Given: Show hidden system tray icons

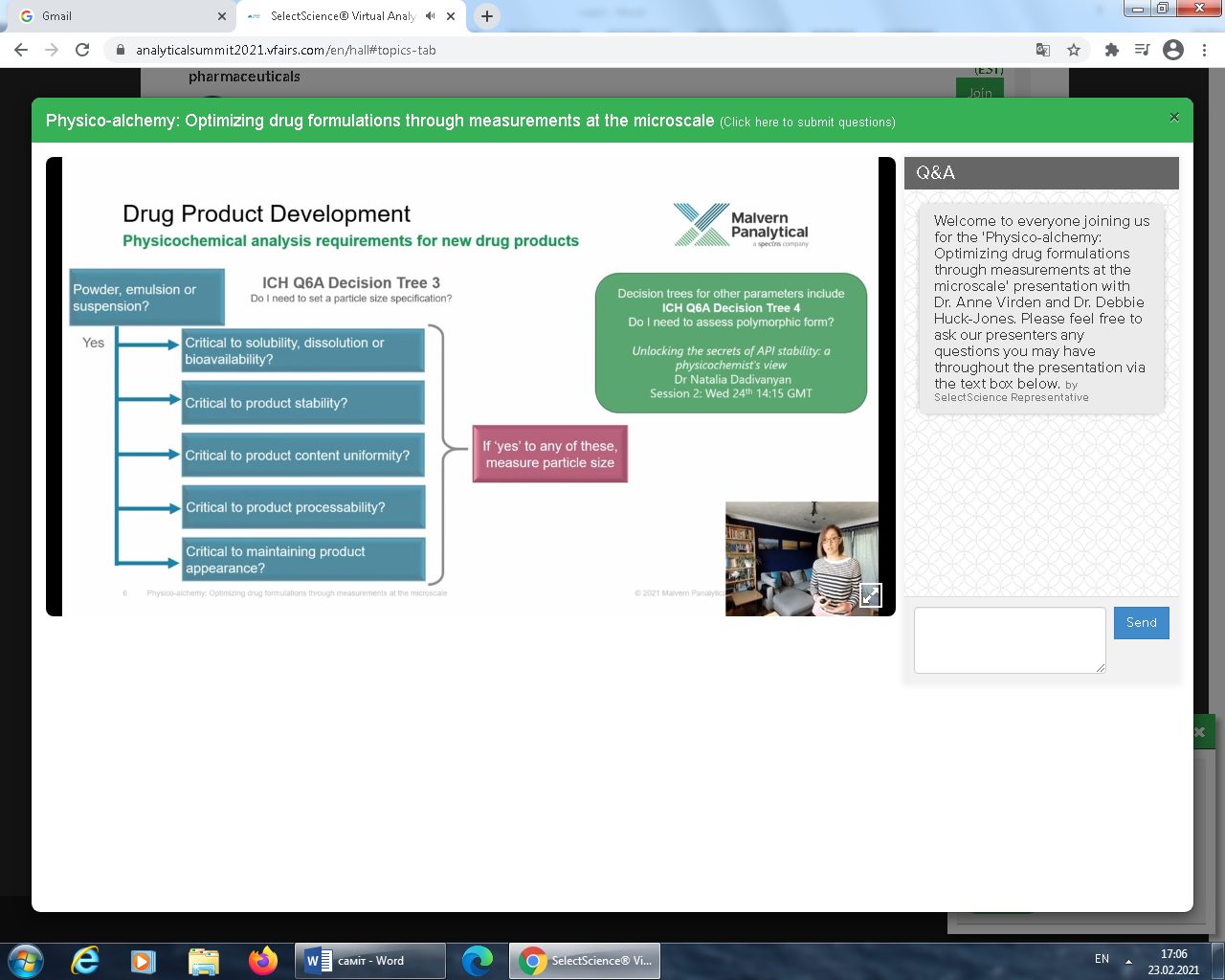Looking at the screenshot, I should pyautogui.click(x=1128, y=961).
